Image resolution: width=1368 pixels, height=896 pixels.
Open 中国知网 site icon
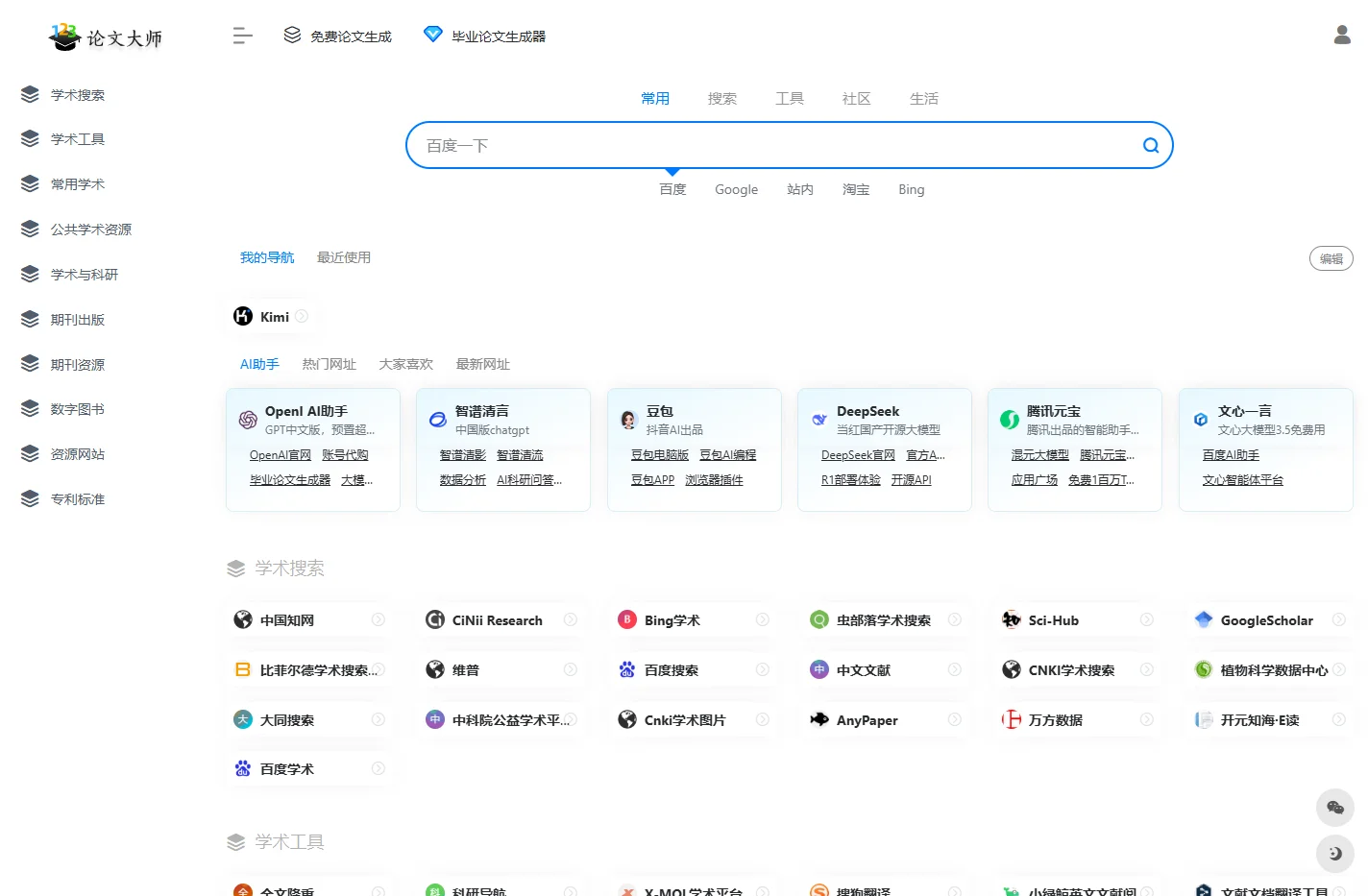pyautogui.click(x=243, y=619)
